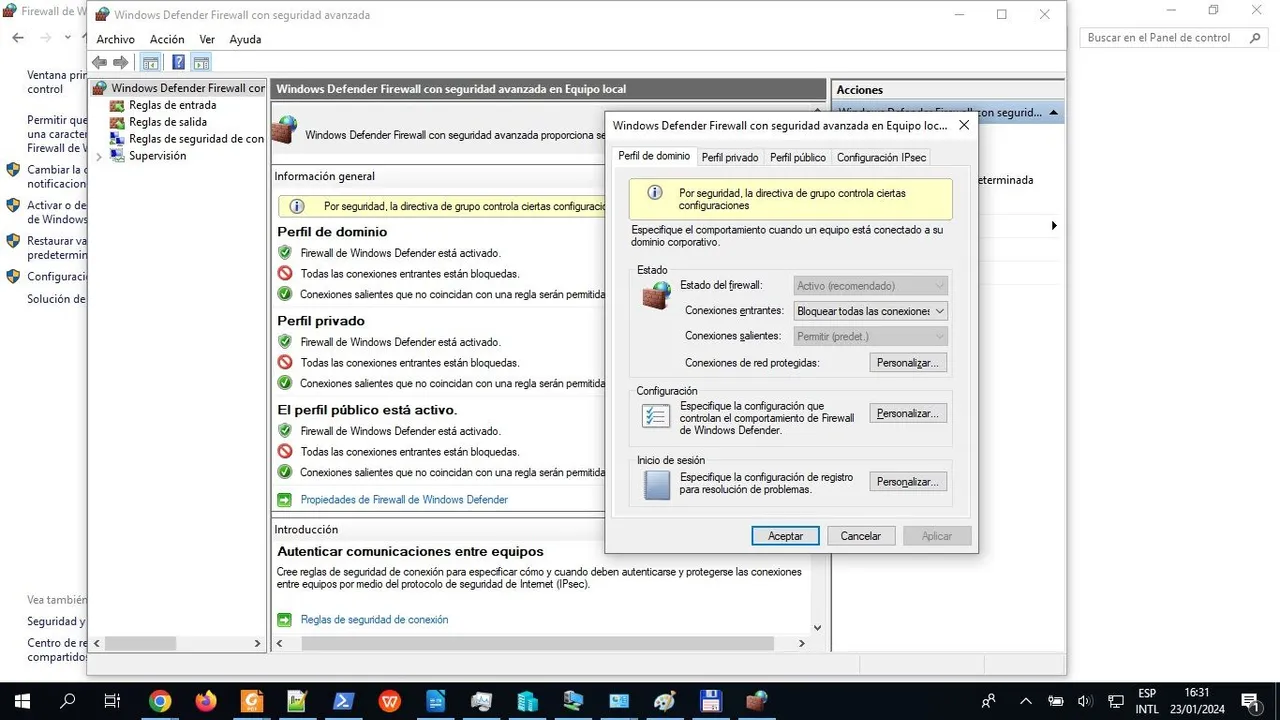The image size is (1280, 720).
Task: Open Firefox from the taskbar
Action: click(x=206, y=701)
